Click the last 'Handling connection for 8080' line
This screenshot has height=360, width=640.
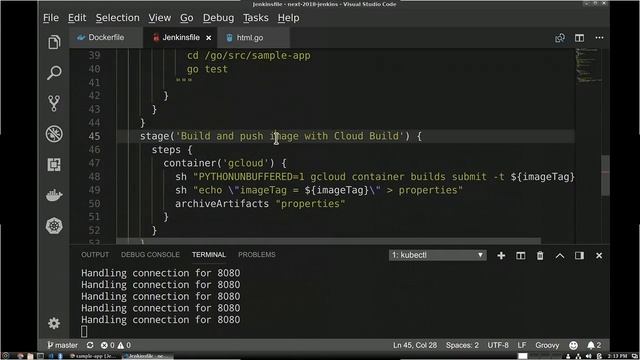tap(161, 320)
